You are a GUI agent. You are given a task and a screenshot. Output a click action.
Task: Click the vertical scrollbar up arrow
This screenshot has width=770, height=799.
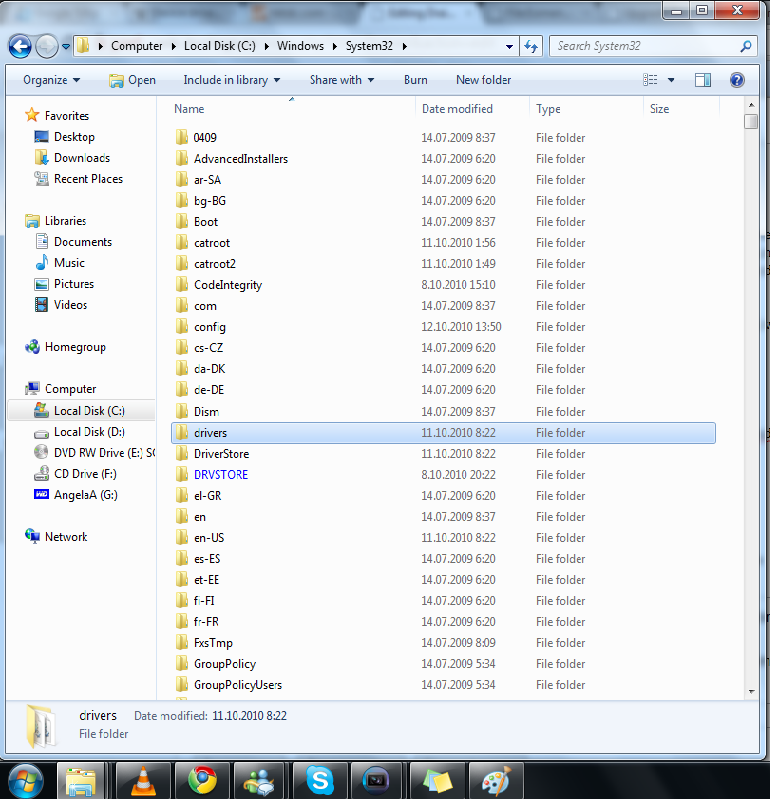[751, 105]
